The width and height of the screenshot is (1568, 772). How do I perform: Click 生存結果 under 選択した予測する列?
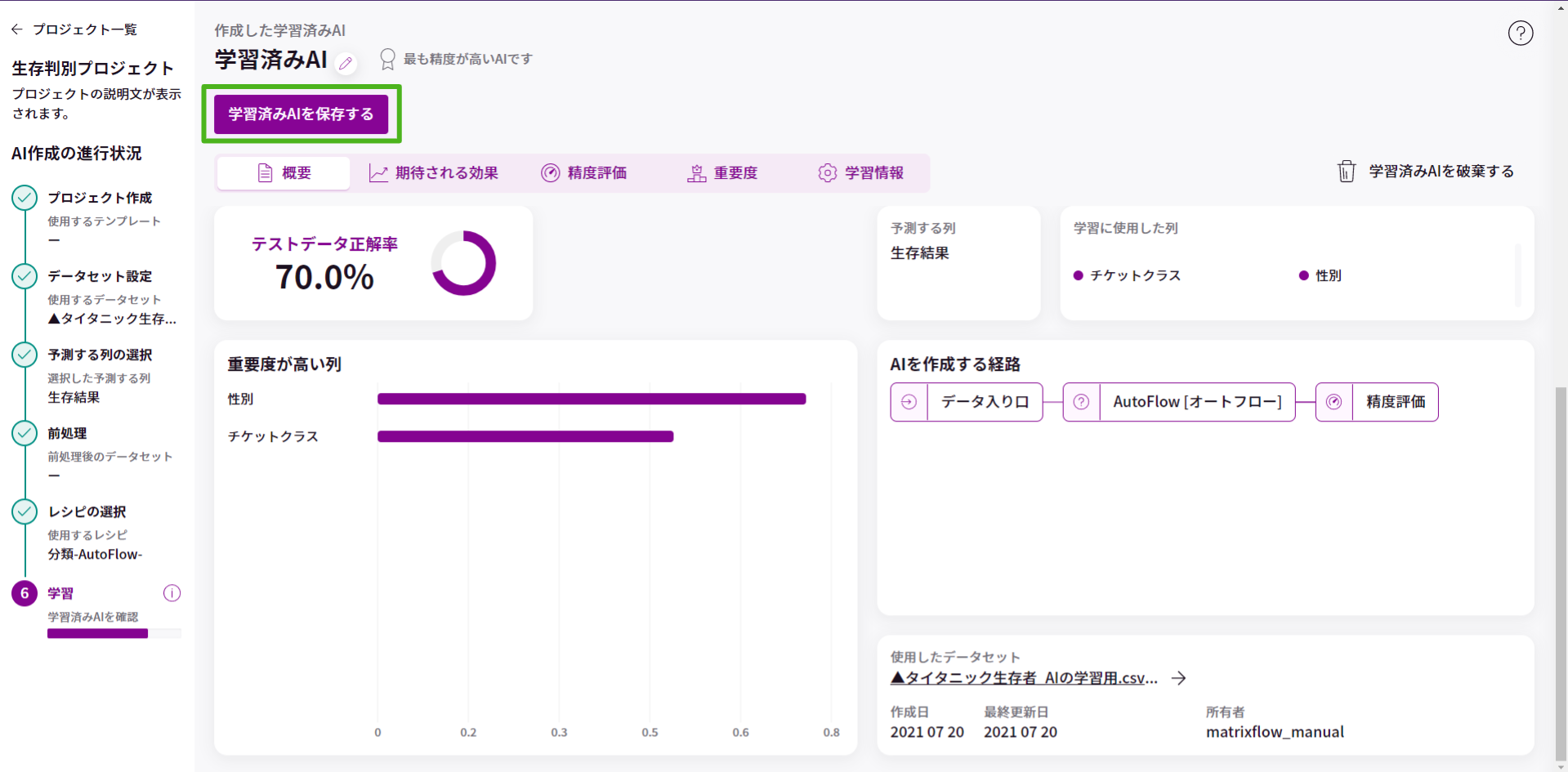coord(74,397)
